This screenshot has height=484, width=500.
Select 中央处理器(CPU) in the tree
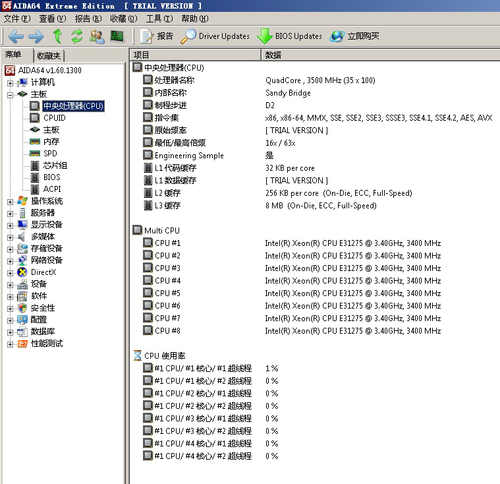(x=73, y=106)
